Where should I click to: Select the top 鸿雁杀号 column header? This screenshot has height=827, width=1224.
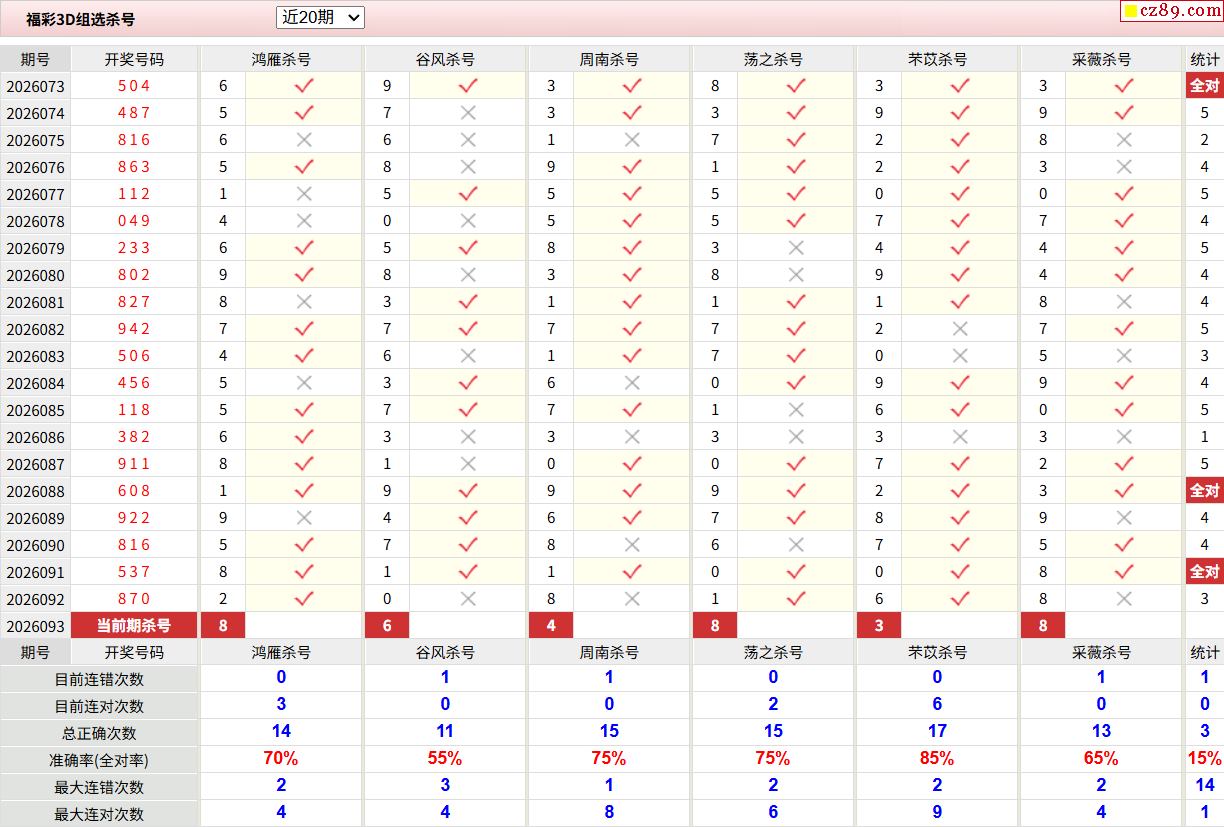coord(281,59)
